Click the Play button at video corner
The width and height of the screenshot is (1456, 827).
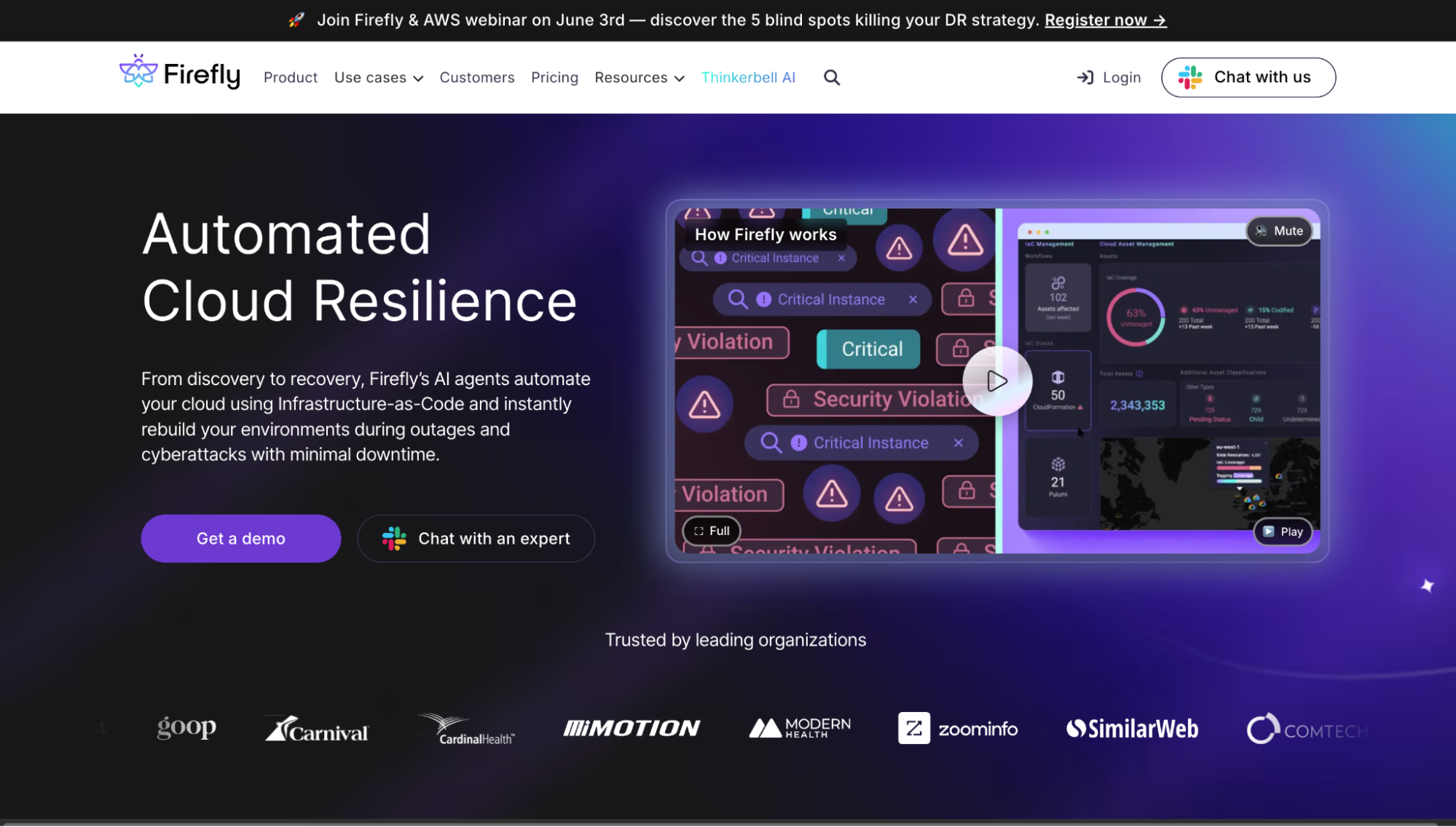tap(1283, 531)
